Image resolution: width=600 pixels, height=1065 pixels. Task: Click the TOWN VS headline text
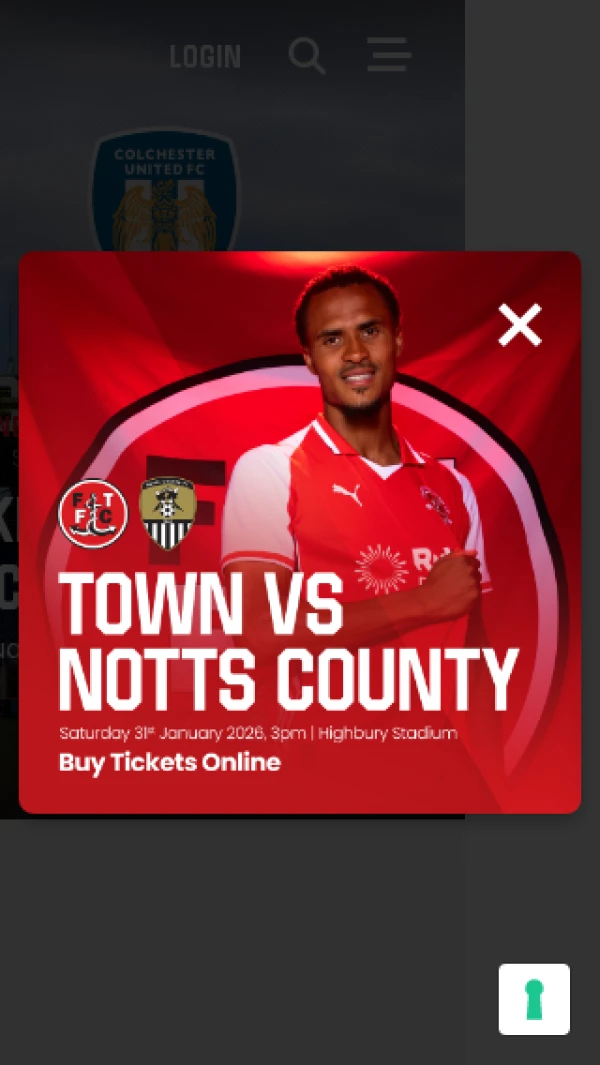(x=201, y=603)
